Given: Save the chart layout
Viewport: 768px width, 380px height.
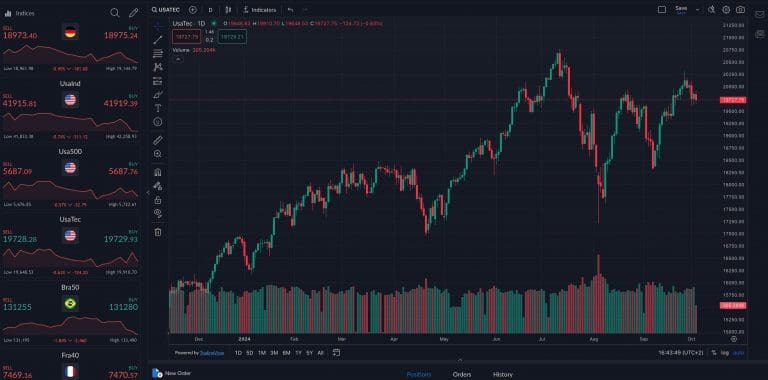Looking at the screenshot, I should [681, 9].
